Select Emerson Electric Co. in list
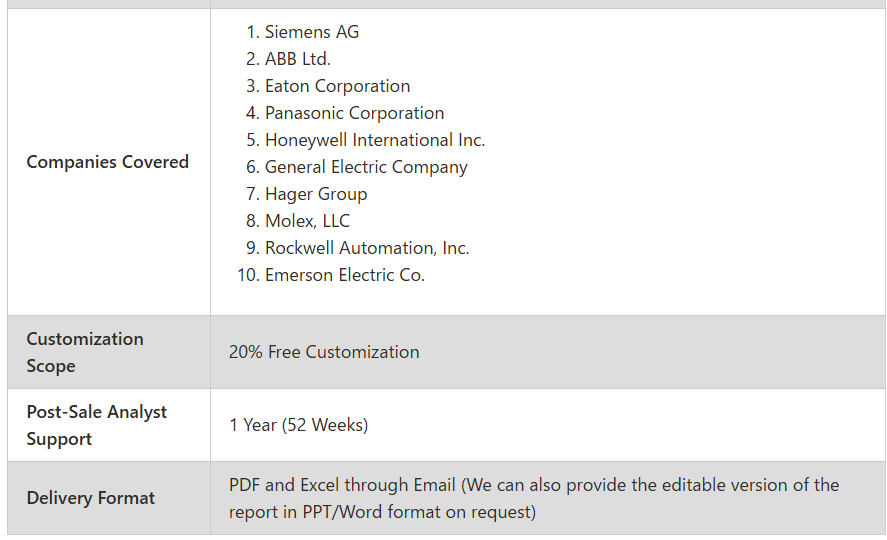 pyautogui.click(x=345, y=275)
